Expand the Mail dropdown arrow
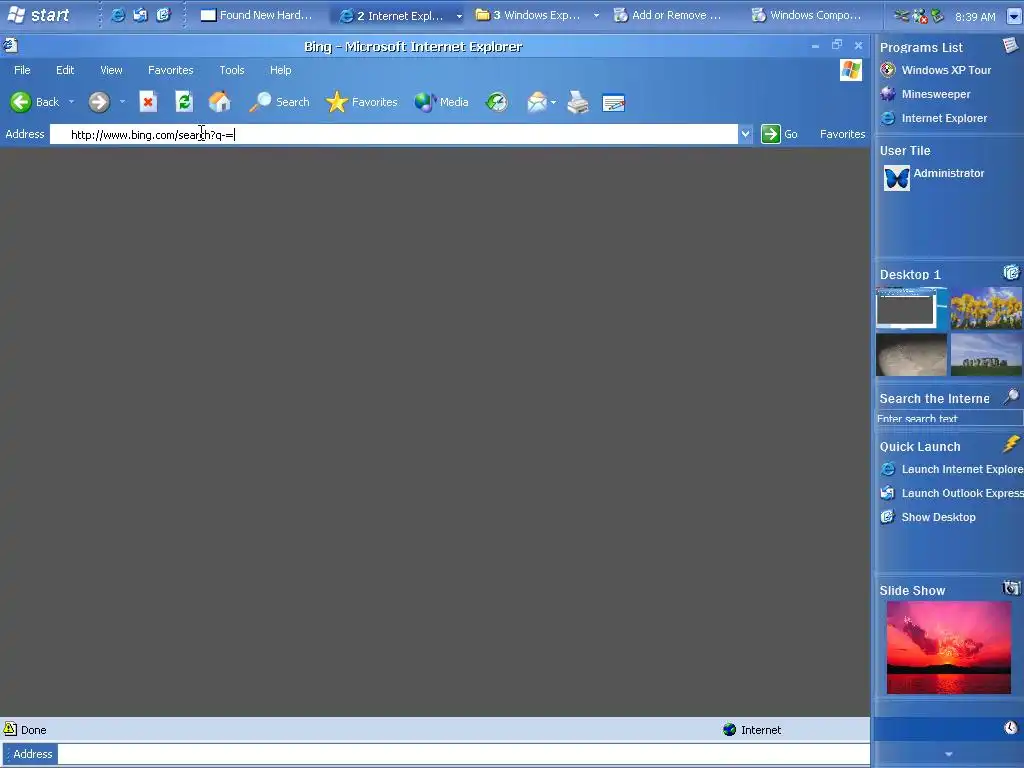The image size is (1024, 768). pyautogui.click(x=554, y=102)
